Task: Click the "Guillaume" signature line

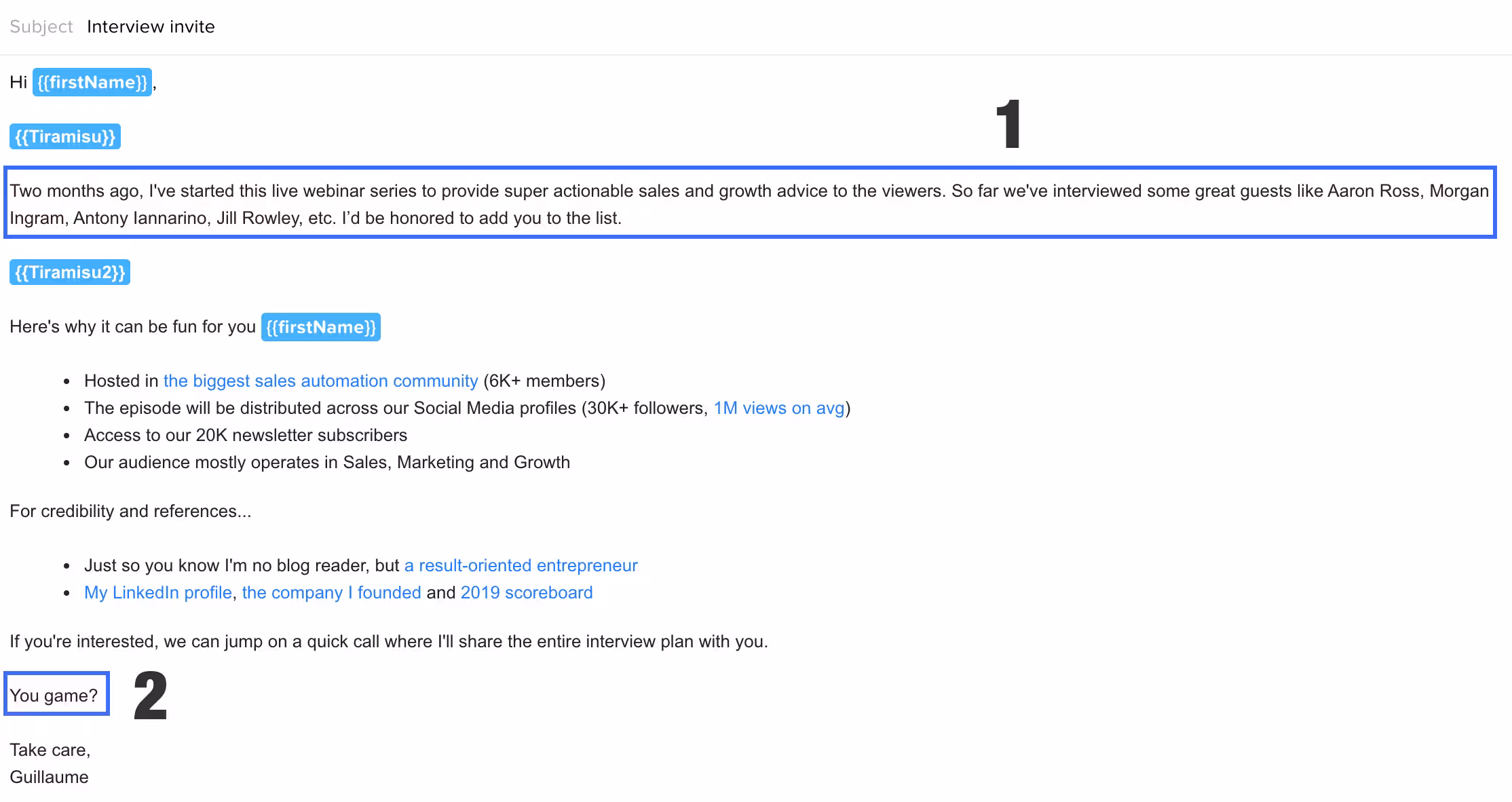Action: click(x=49, y=777)
